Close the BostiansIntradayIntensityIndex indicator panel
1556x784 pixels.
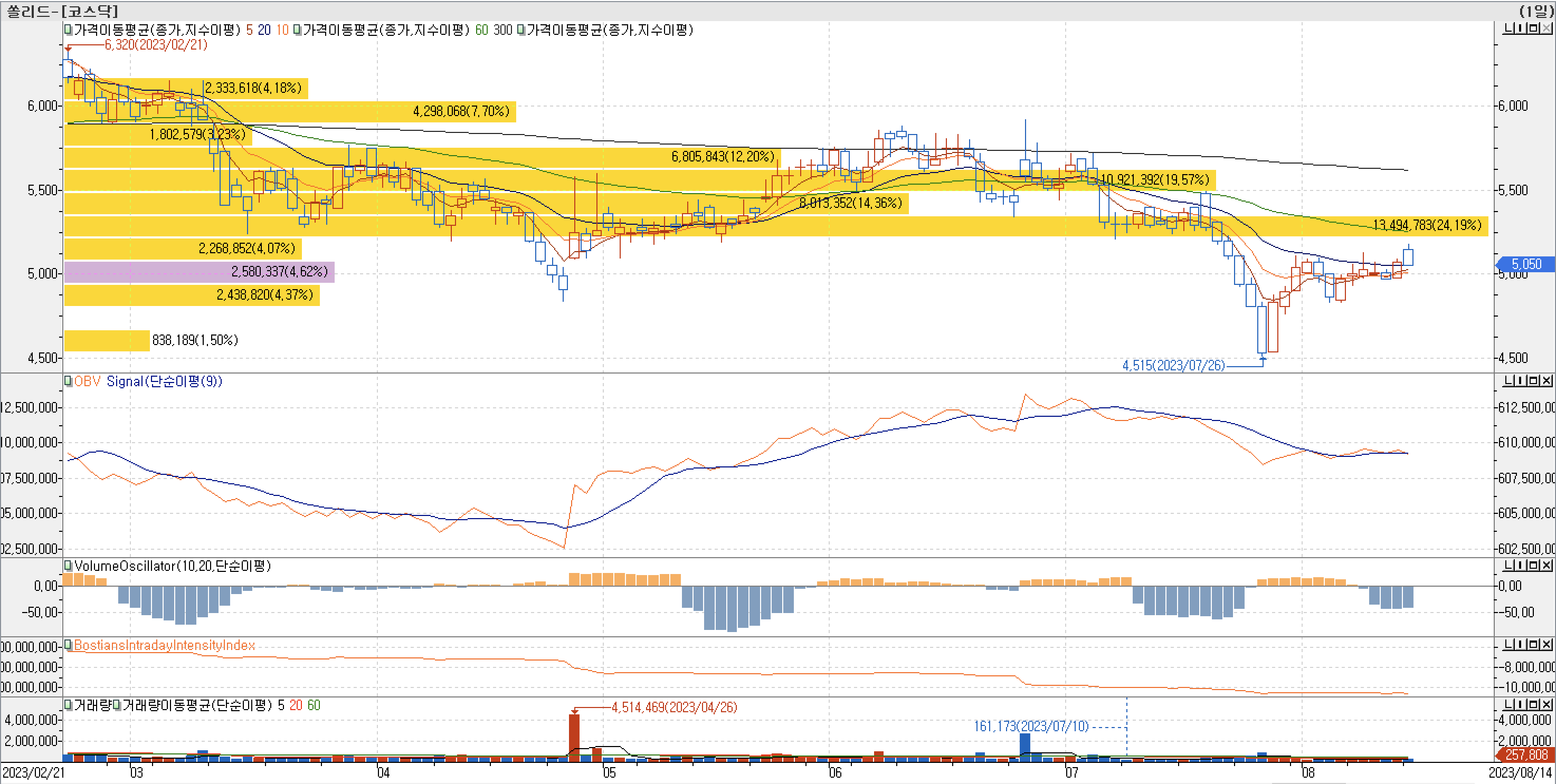point(1547,645)
